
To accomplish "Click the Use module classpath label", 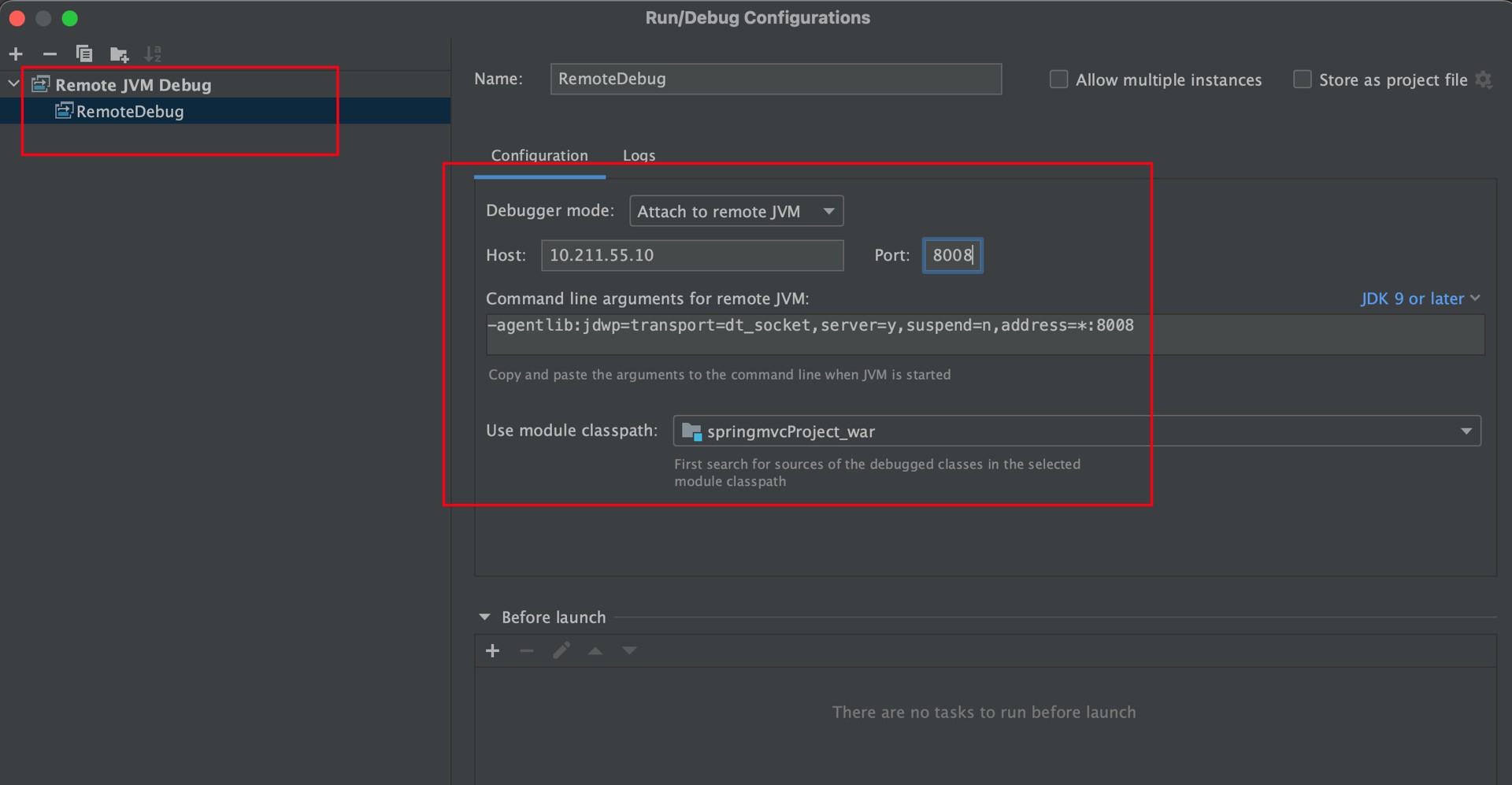I will coord(571,431).
